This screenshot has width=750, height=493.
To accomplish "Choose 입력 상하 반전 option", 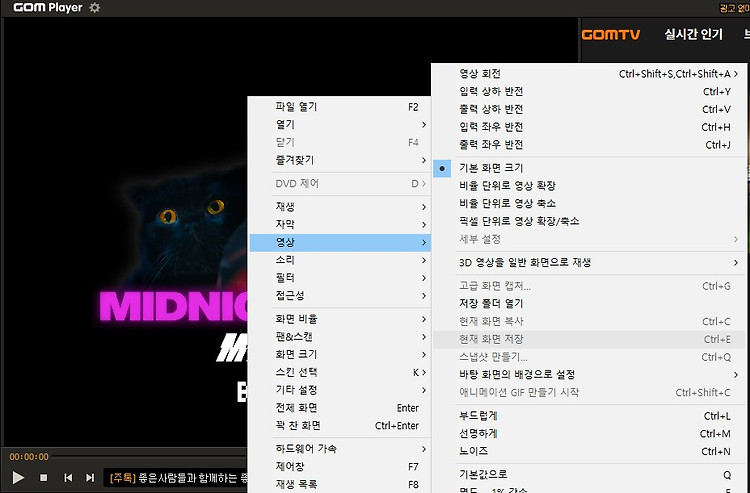I will click(x=589, y=91).
